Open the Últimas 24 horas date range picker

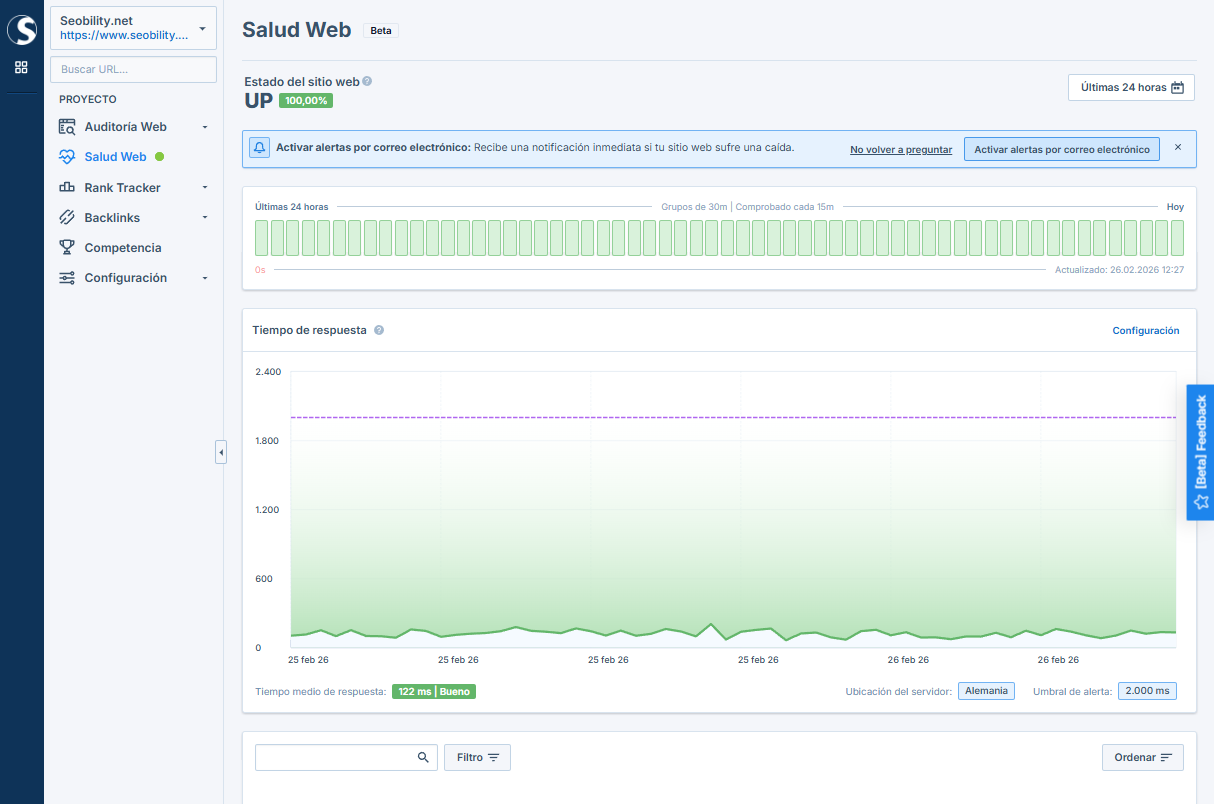click(1131, 88)
